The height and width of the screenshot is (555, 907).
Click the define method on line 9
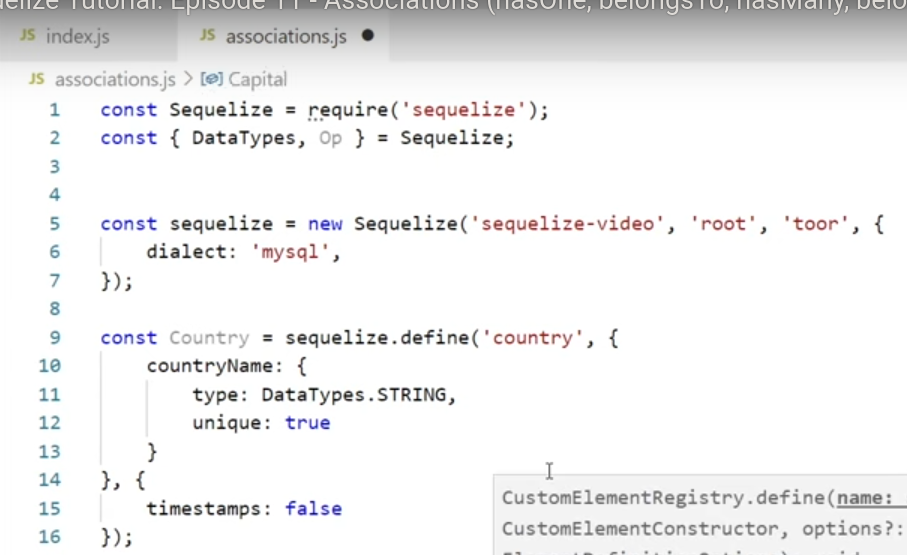(434, 337)
